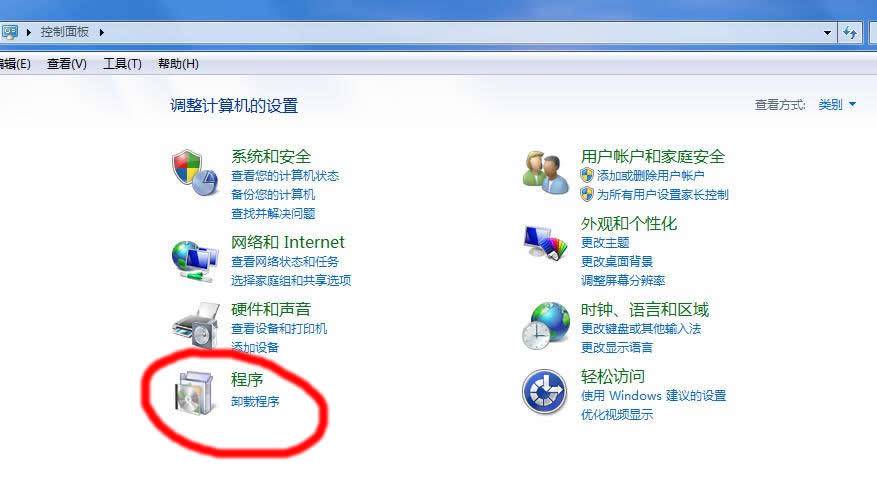Expand the 类别 view-by dropdown

click(837, 105)
